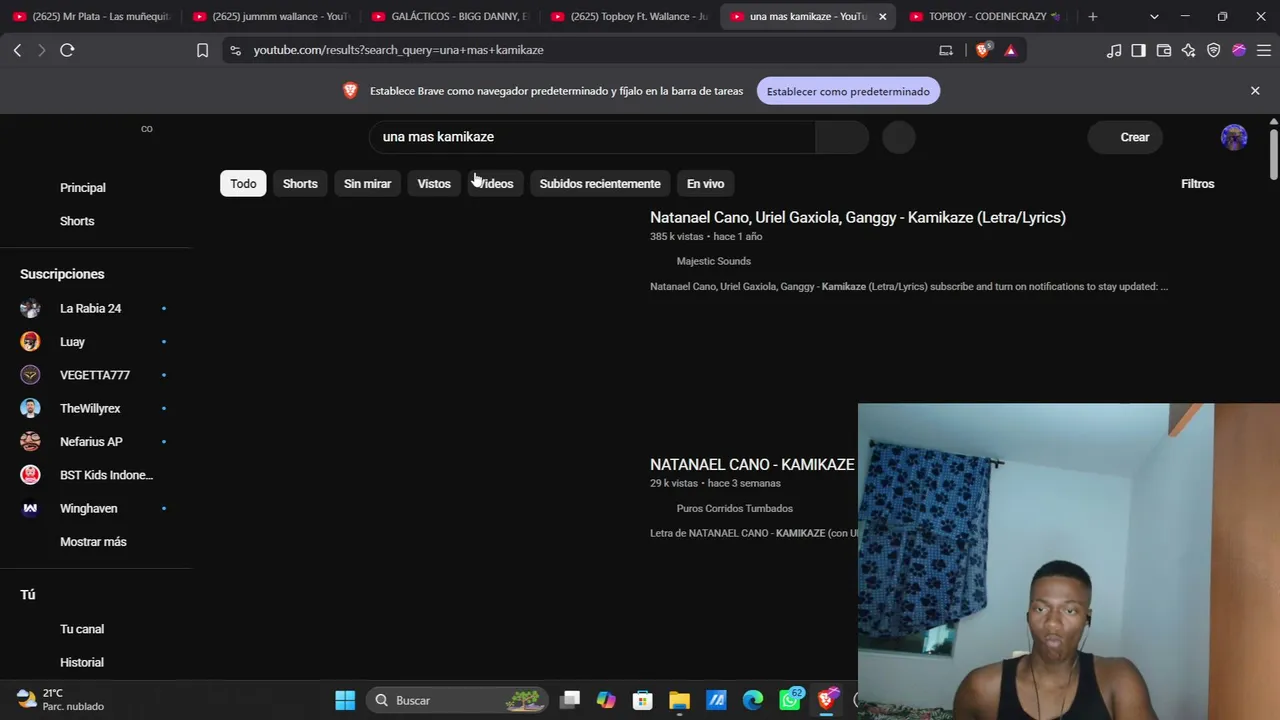Open the Brave hamburger main menu
Image resolution: width=1280 pixels, height=720 pixels.
click(x=1263, y=50)
